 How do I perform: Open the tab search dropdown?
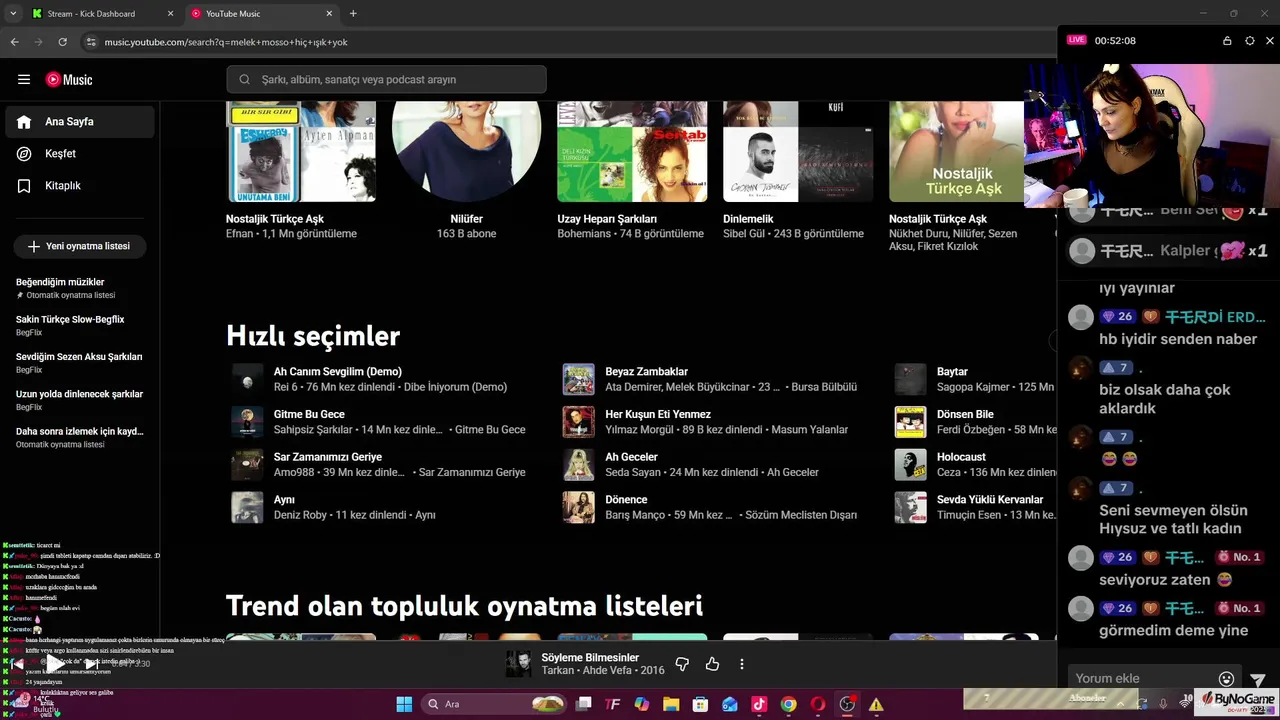click(12, 14)
